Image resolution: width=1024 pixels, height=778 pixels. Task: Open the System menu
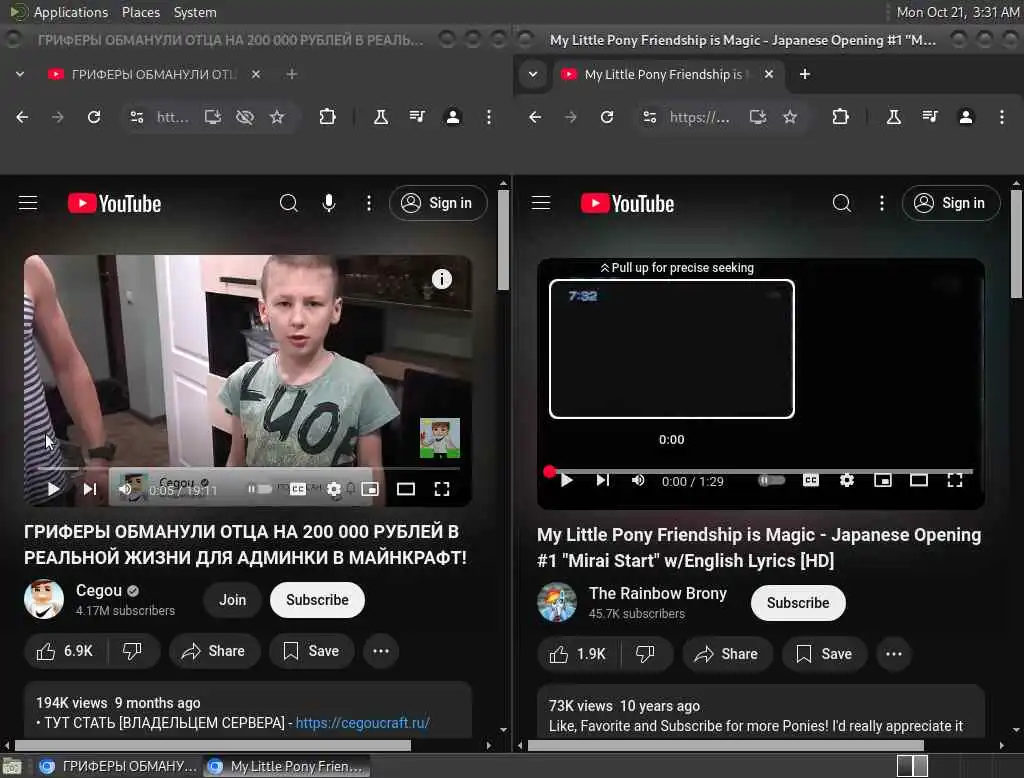click(x=195, y=12)
